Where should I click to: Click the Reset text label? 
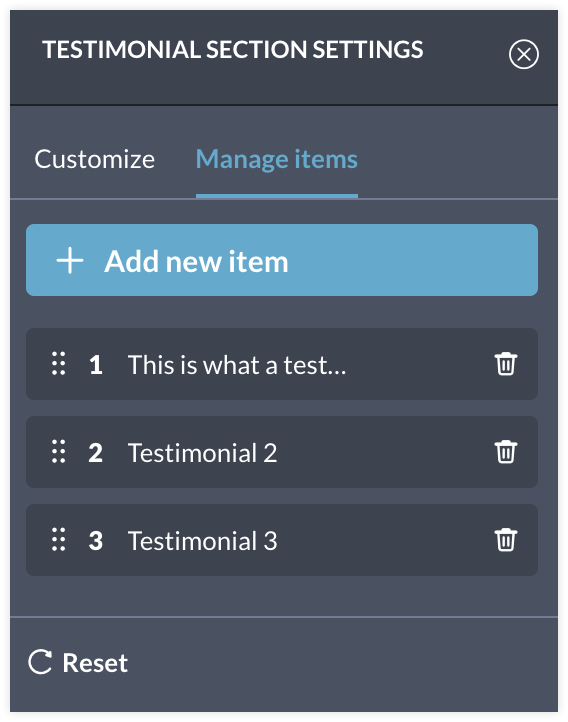(x=95, y=663)
